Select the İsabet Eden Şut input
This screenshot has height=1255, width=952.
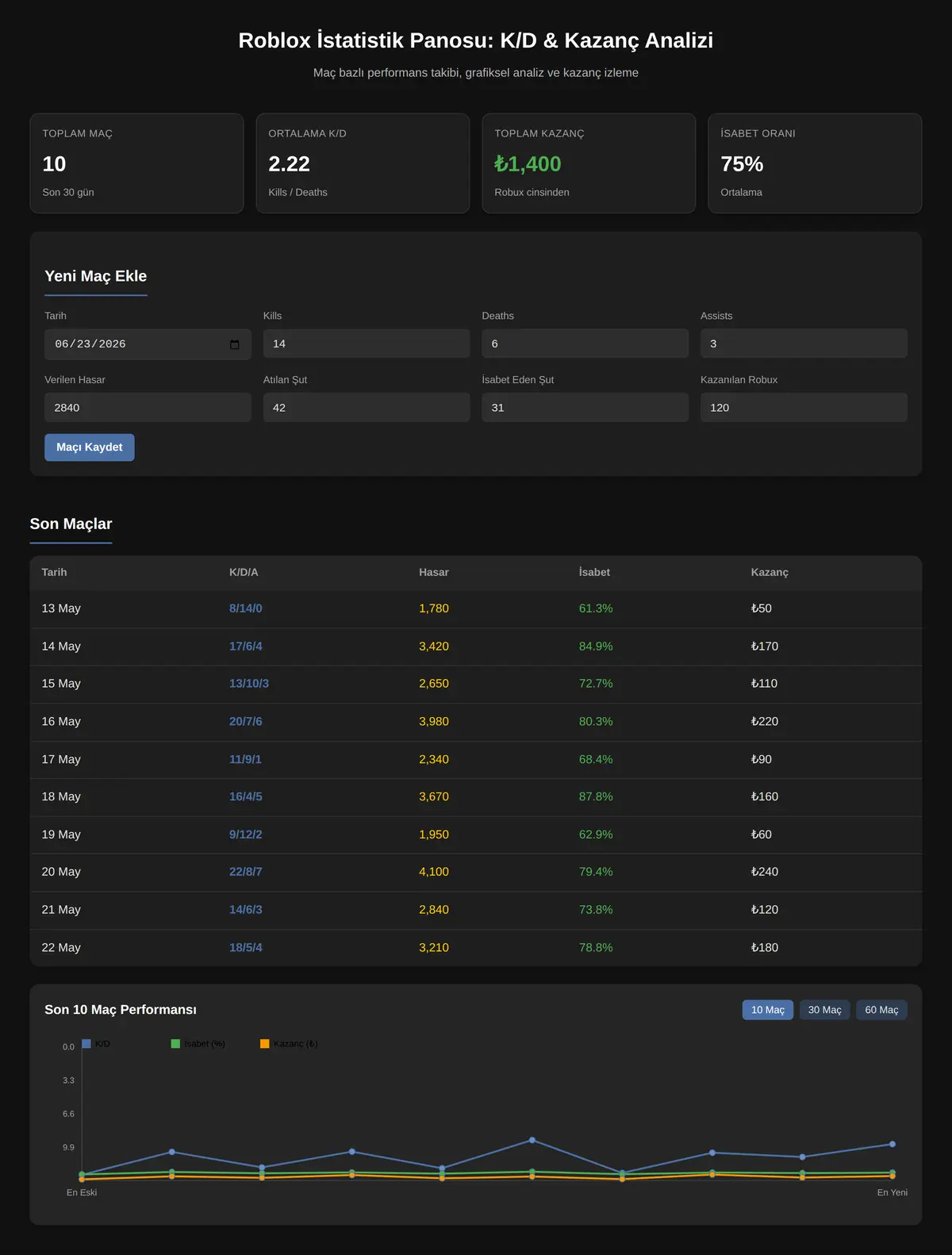pos(585,408)
